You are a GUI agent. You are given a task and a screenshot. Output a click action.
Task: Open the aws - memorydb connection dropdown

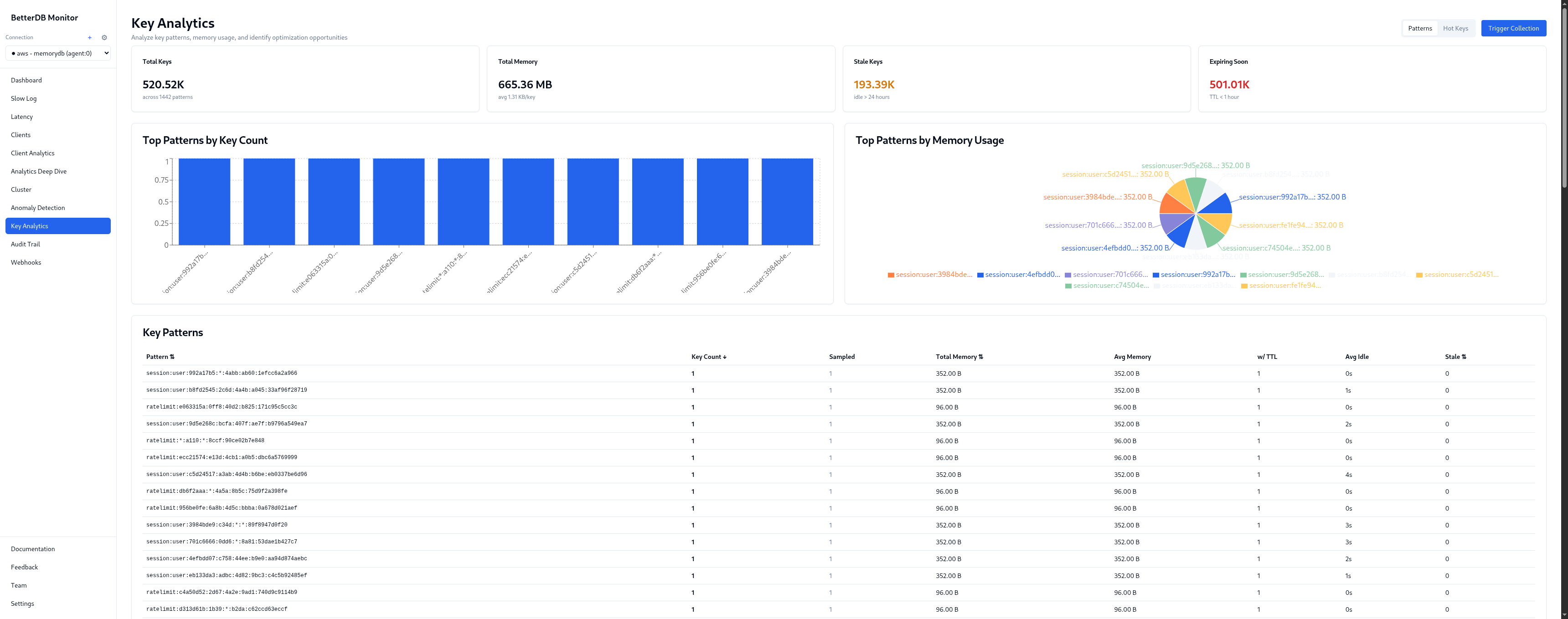[x=58, y=53]
